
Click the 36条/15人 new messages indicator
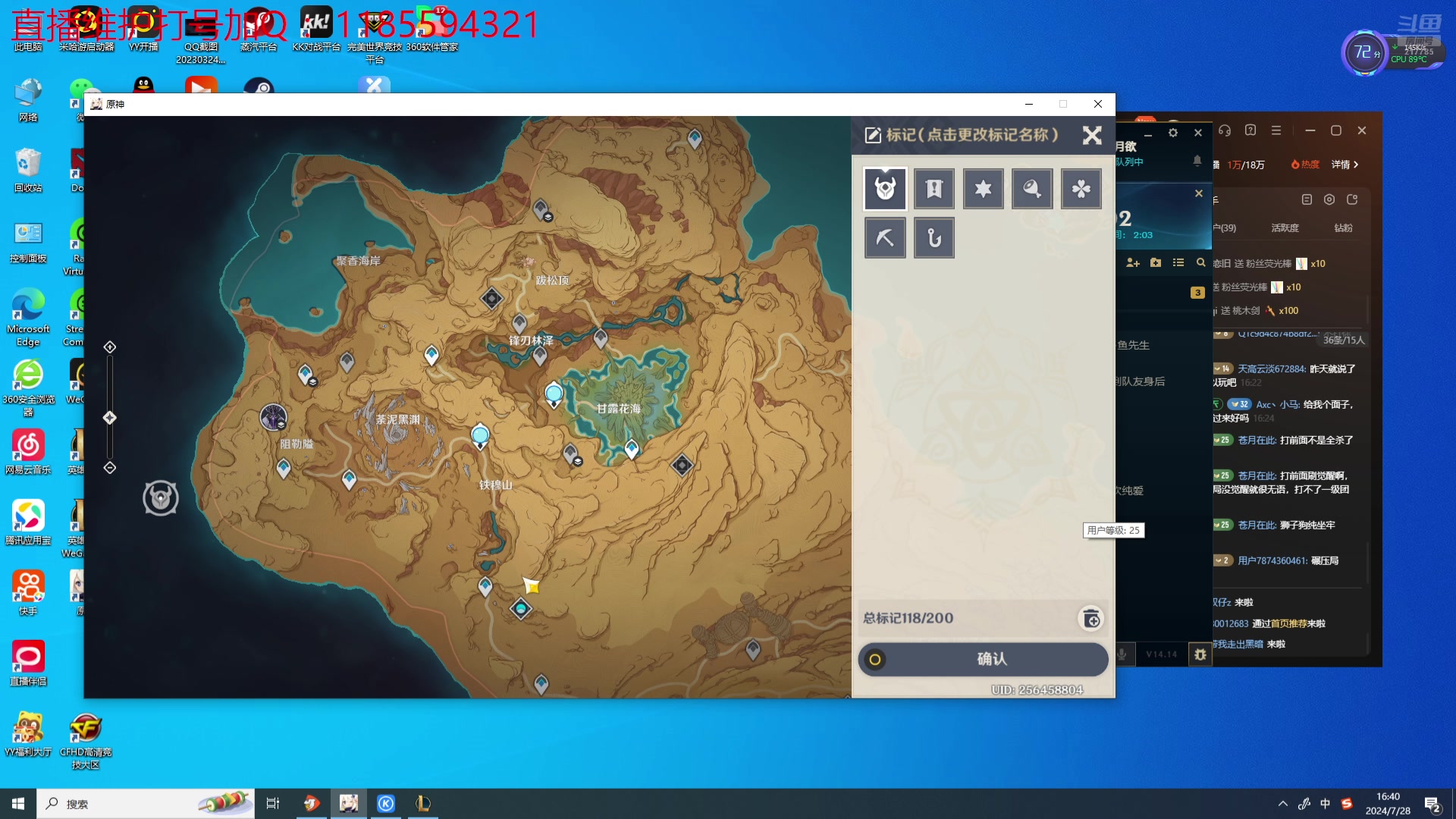click(1343, 340)
